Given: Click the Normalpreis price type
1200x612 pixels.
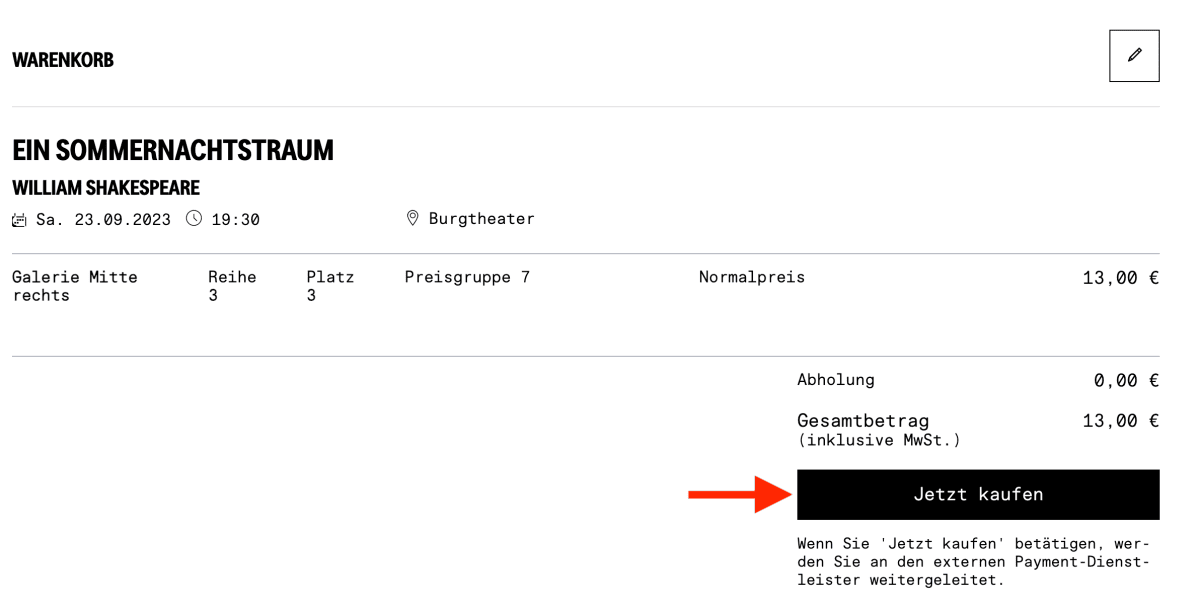Looking at the screenshot, I should pyautogui.click(x=752, y=278).
